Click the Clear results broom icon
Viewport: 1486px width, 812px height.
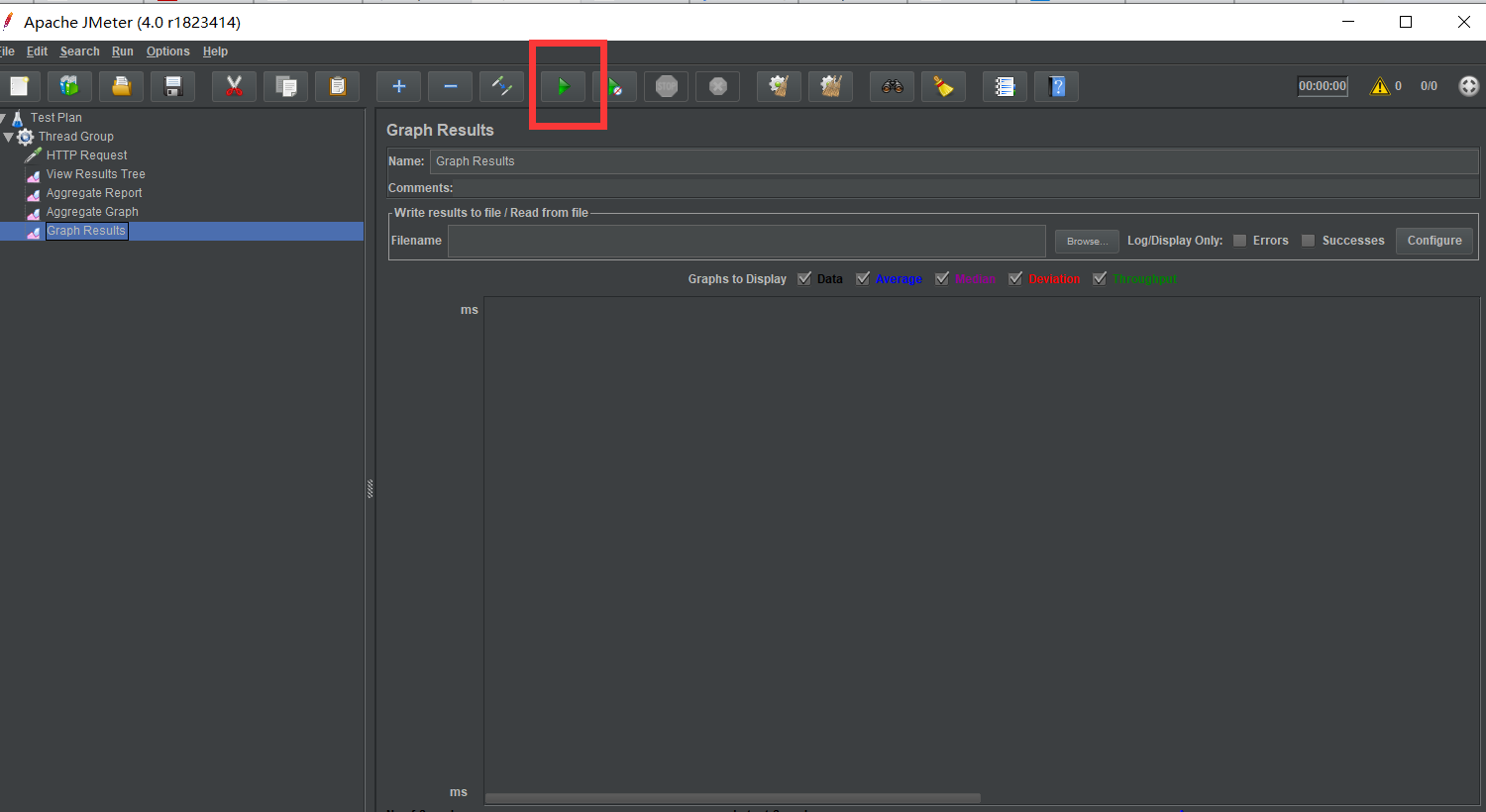[x=779, y=86]
